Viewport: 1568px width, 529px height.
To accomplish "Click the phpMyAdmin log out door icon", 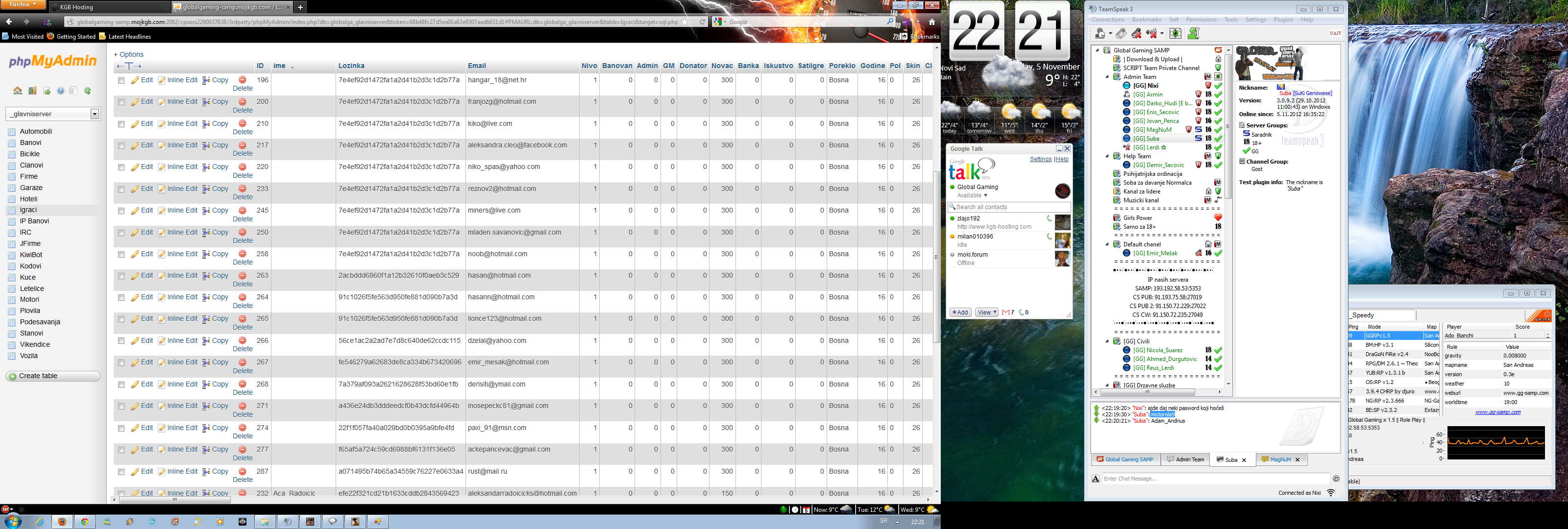I will [x=32, y=91].
